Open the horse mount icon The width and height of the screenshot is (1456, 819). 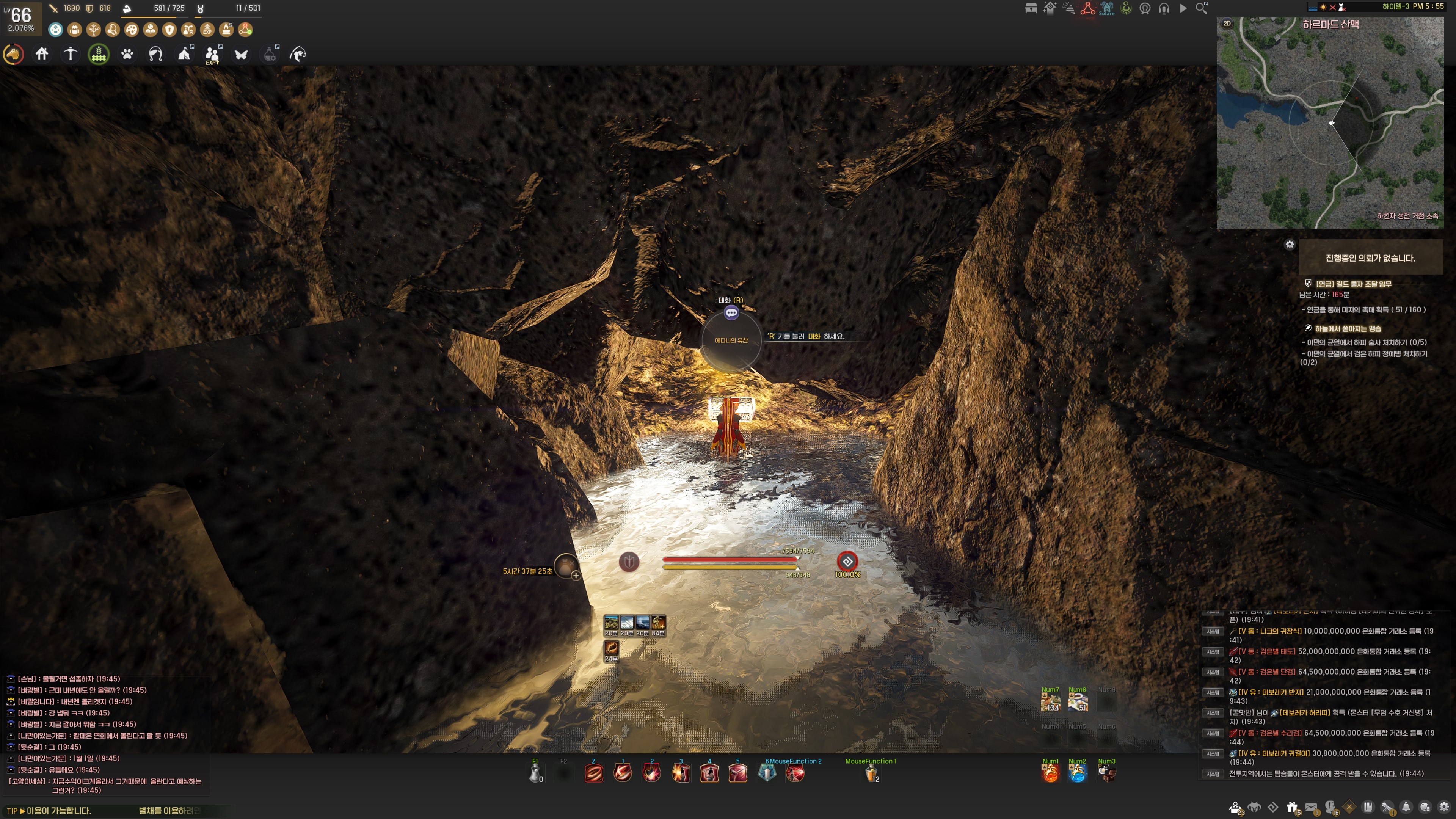[14, 54]
